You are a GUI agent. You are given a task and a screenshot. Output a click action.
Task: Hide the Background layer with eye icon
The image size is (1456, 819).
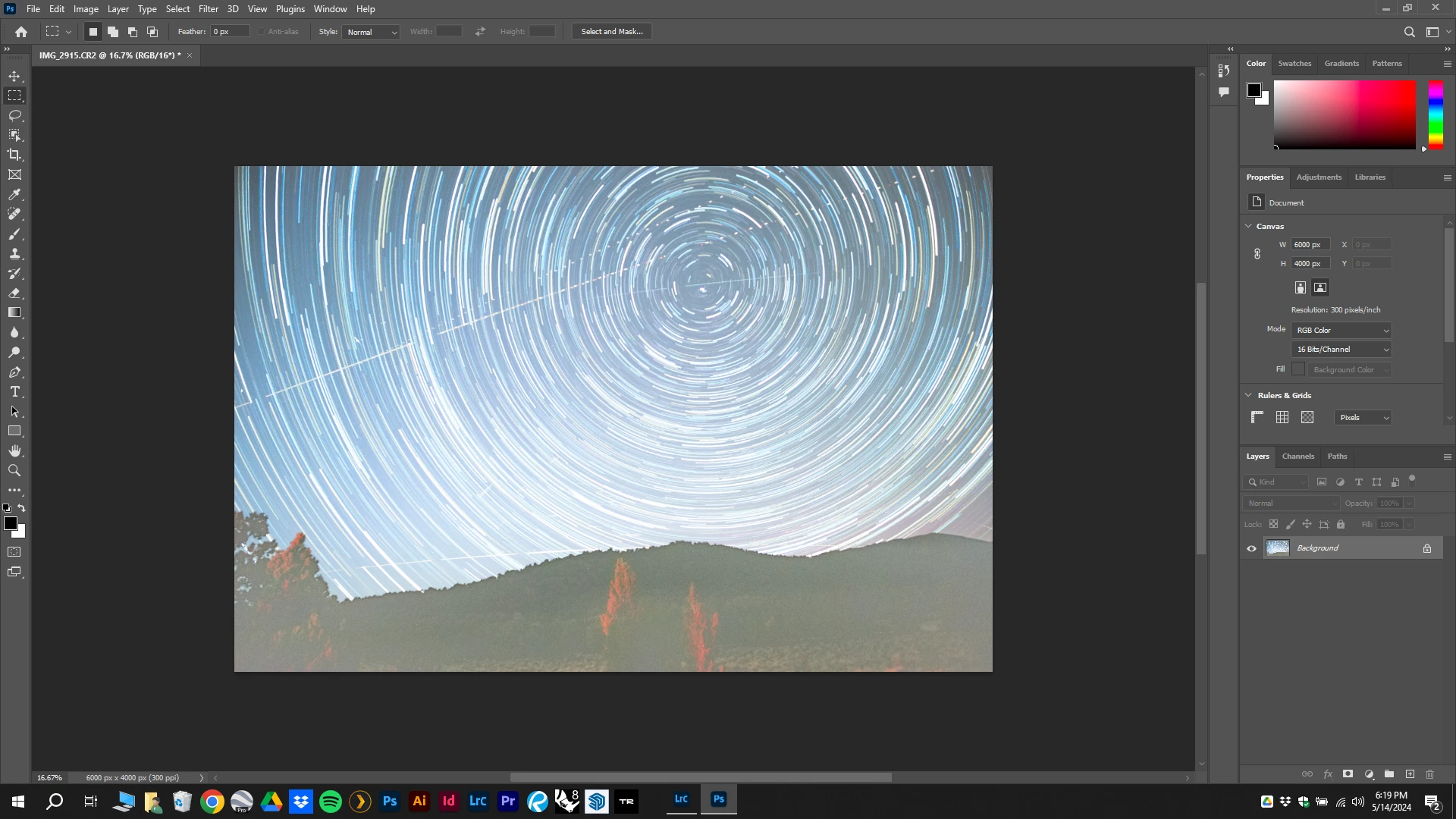coord(1251,548)
